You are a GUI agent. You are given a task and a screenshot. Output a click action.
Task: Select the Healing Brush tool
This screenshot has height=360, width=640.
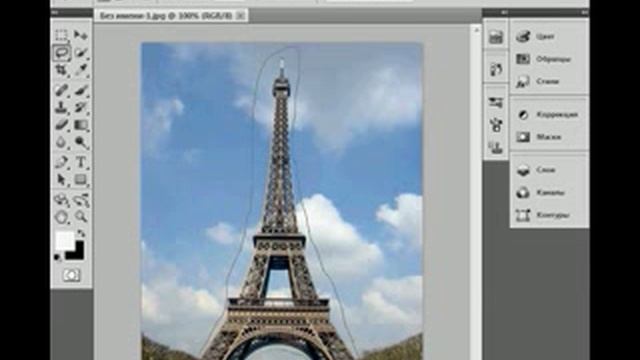point(61,90)
